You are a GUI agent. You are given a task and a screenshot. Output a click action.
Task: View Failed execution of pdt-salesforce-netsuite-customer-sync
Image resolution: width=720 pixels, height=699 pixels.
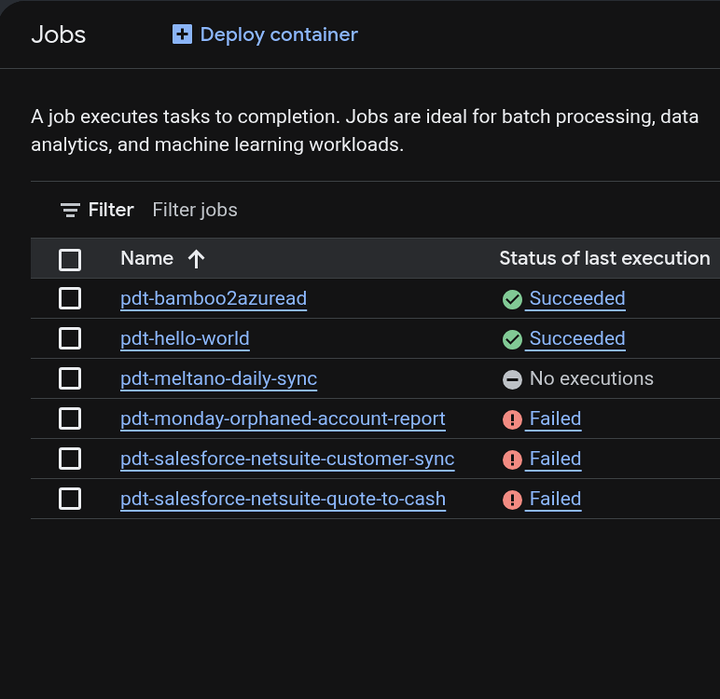[555, 459]
